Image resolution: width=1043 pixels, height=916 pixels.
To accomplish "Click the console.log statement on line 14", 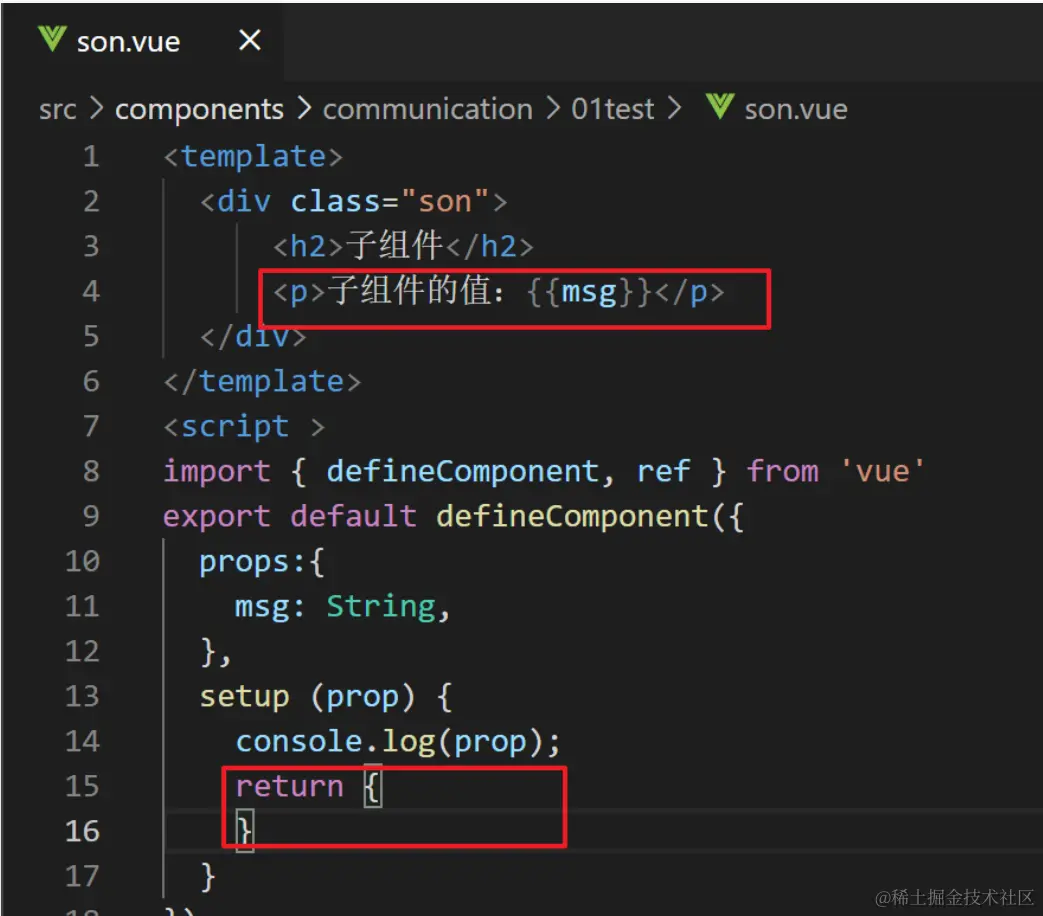I will coord(398,741).
